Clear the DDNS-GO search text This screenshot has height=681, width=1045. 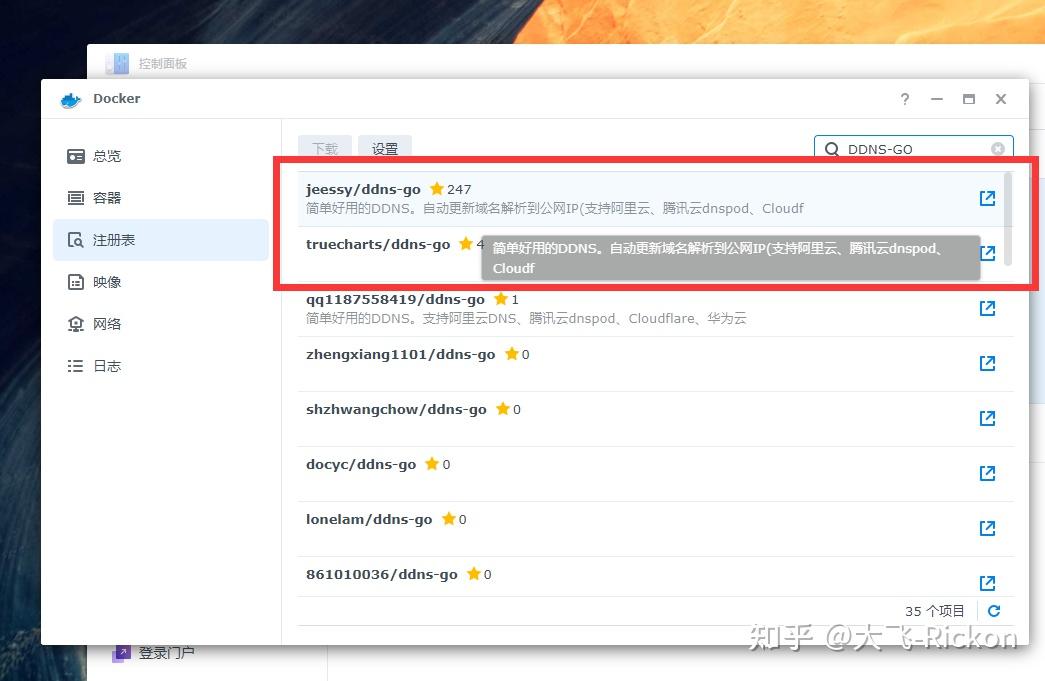pyautogui.click(x=997, y=149)
